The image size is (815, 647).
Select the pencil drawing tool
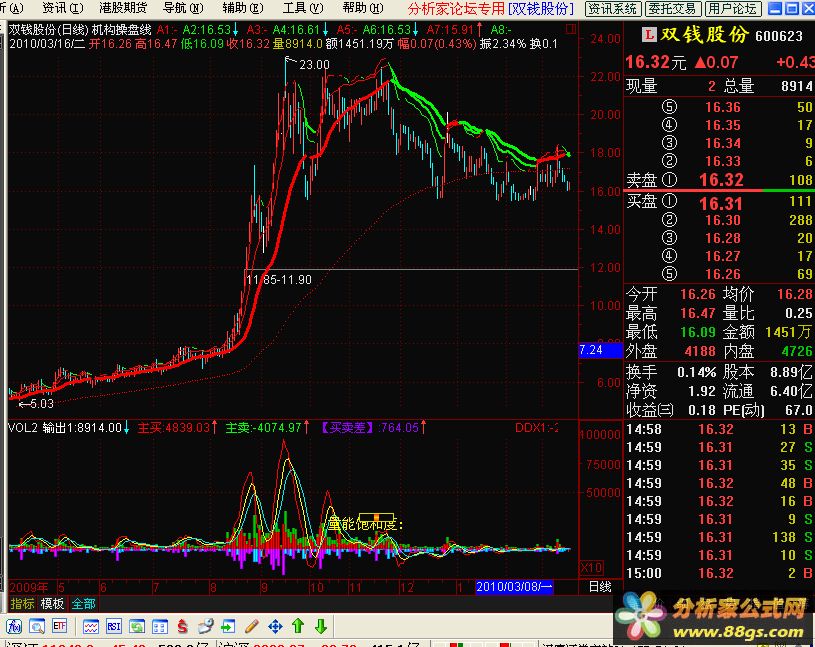point(252,626)
